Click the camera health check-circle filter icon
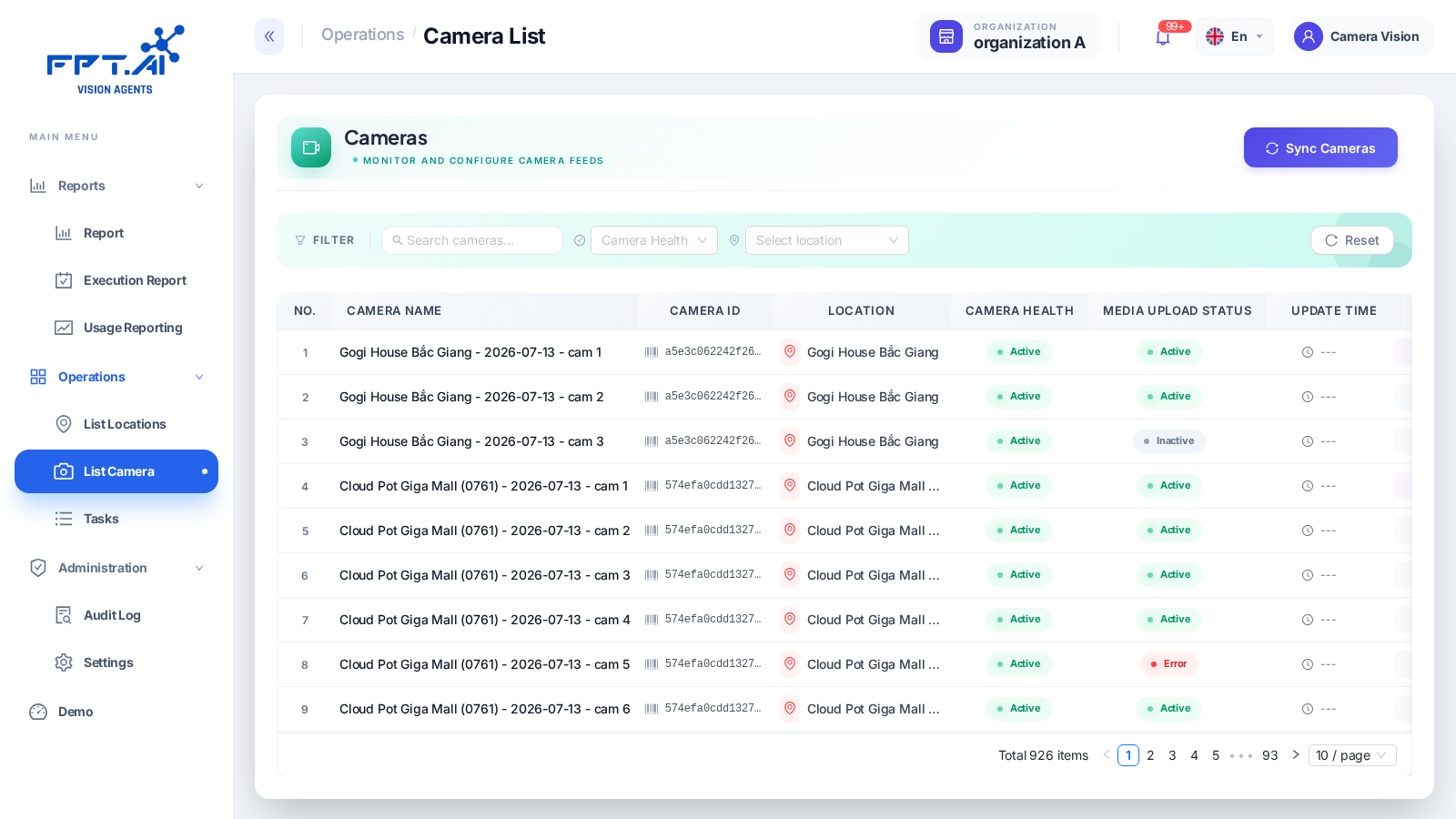The height and width of the screenshot is (819, 1456). 580,240
